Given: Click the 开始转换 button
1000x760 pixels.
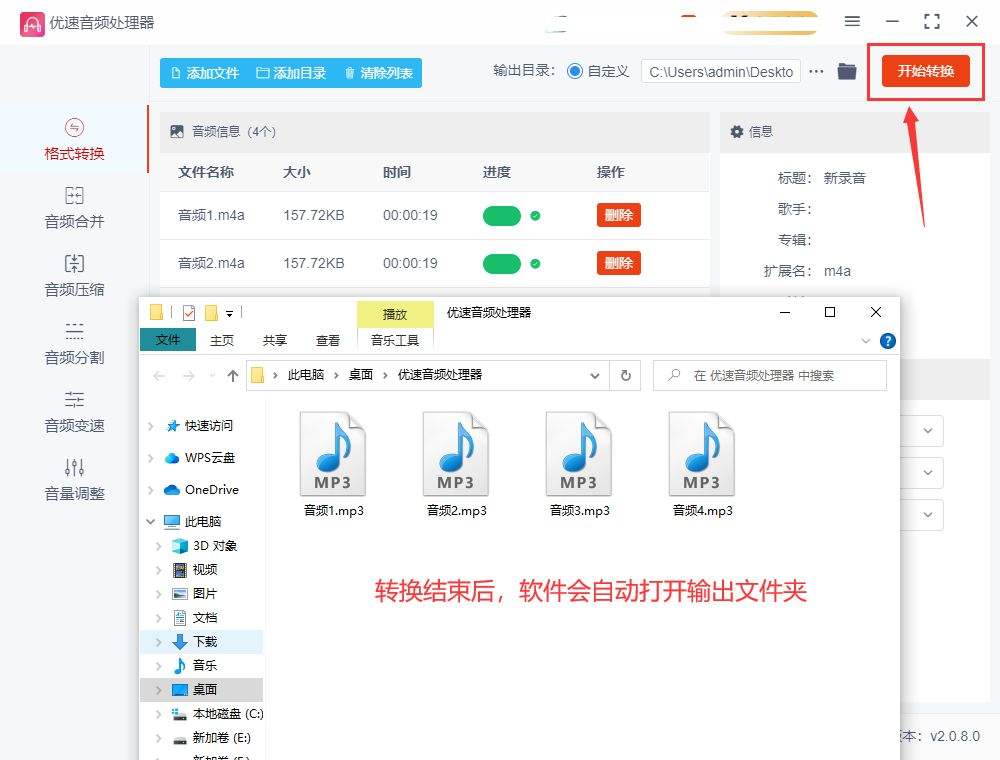Looking at the screenshot, I should [x=925, y=71].
